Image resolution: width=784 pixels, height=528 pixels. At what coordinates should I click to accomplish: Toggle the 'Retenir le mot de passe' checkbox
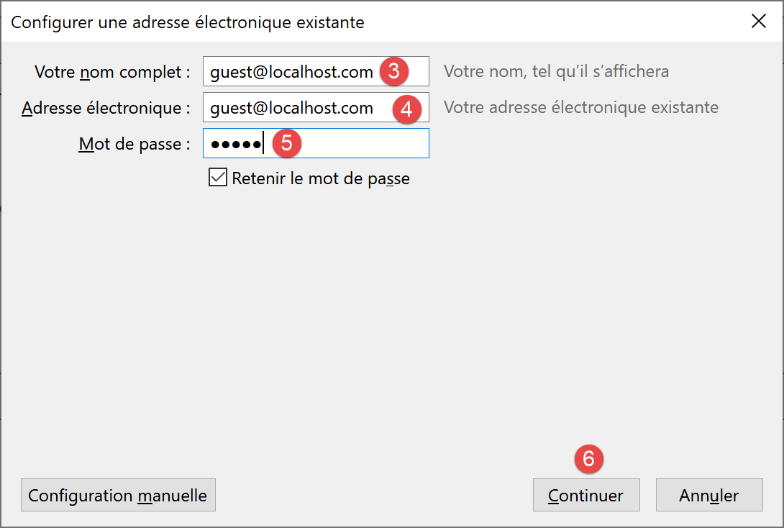point(217,178)
